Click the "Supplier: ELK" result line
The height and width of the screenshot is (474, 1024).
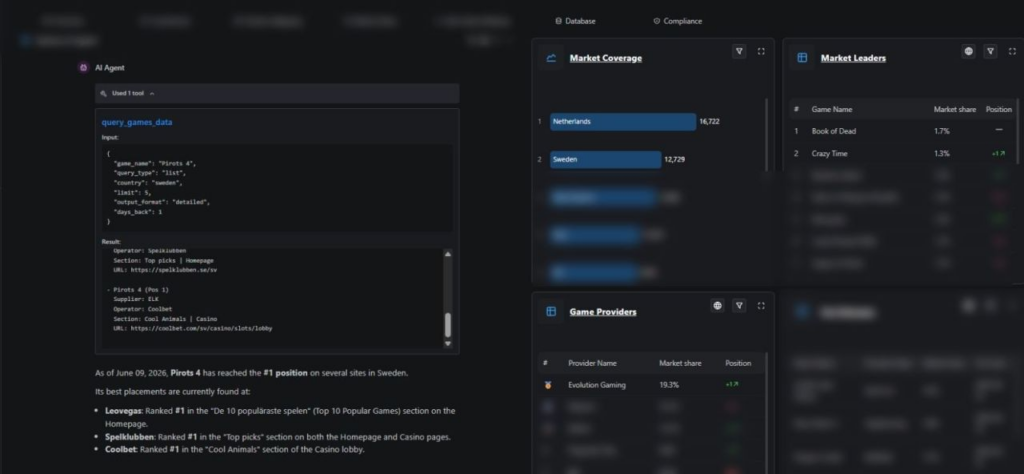[x=136, y=299]
